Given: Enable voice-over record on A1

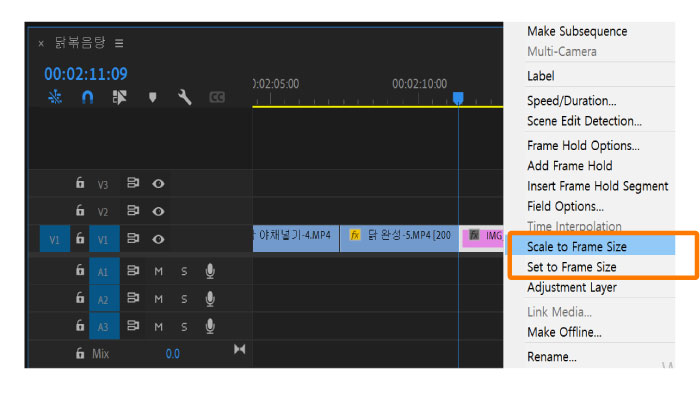Looking at the screenshot, I should click(x=210, y=271).
